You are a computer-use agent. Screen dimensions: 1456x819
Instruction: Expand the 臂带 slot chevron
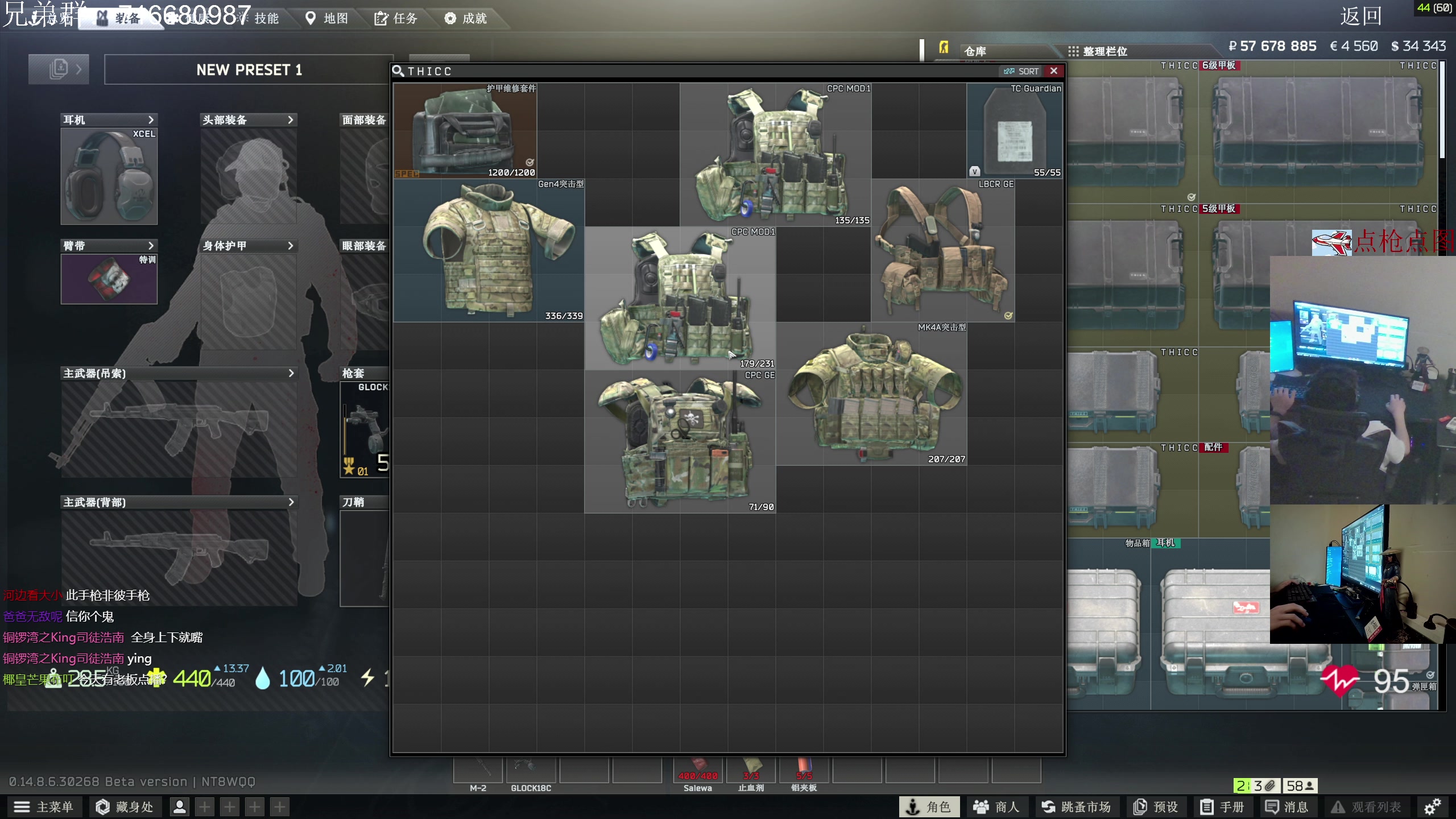click(x=151, y=246)
